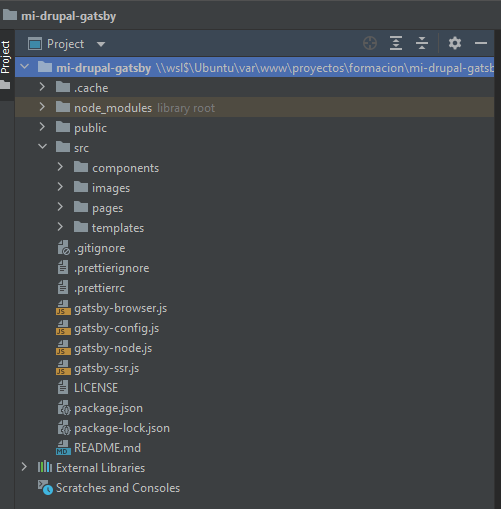The image size is (501, 509).
Task: Click the JS icon of gatsby-node.js
Action: click(x=63, y=348)
